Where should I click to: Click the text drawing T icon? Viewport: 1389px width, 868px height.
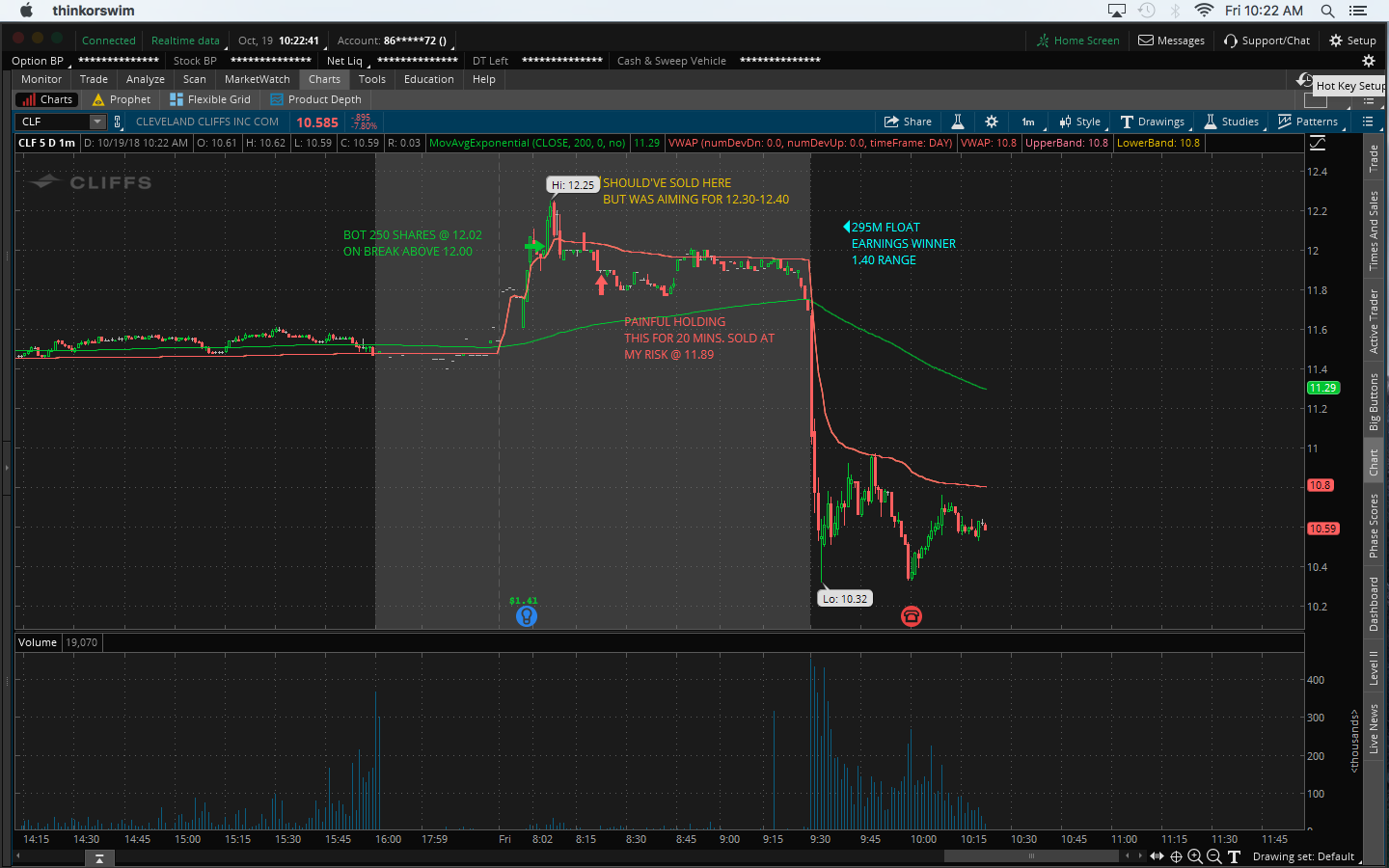pos(1234,856)
